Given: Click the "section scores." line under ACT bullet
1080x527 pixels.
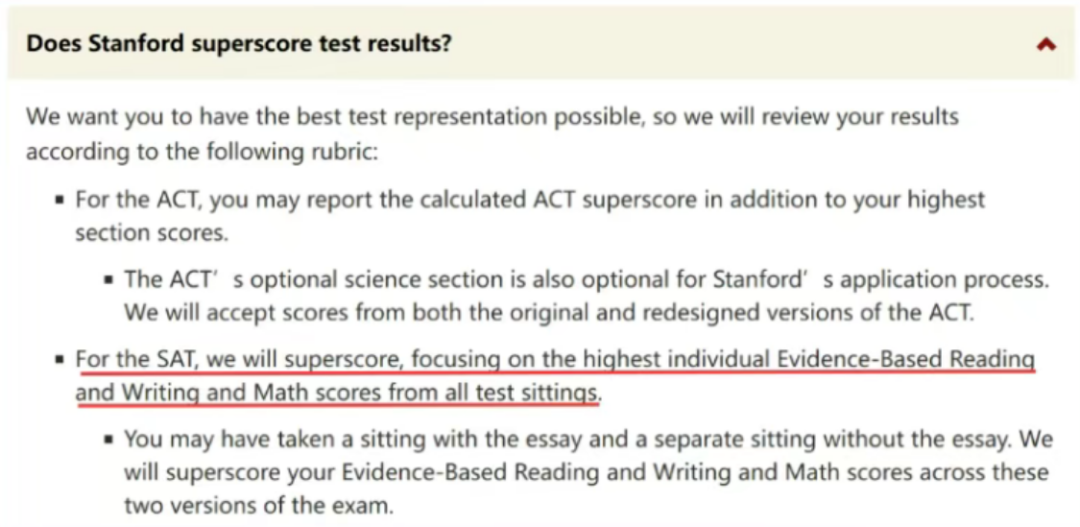Looking at the screenshot, I should click(x=150, y=232).
